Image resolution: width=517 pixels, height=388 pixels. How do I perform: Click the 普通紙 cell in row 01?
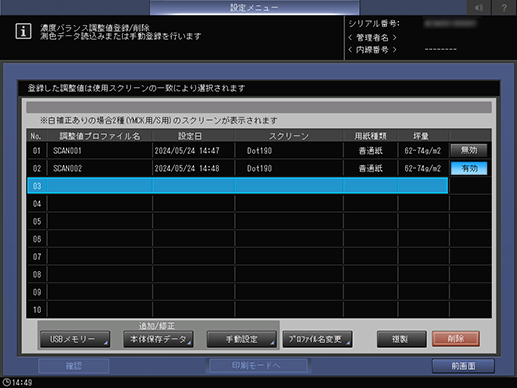pos(370,151)
